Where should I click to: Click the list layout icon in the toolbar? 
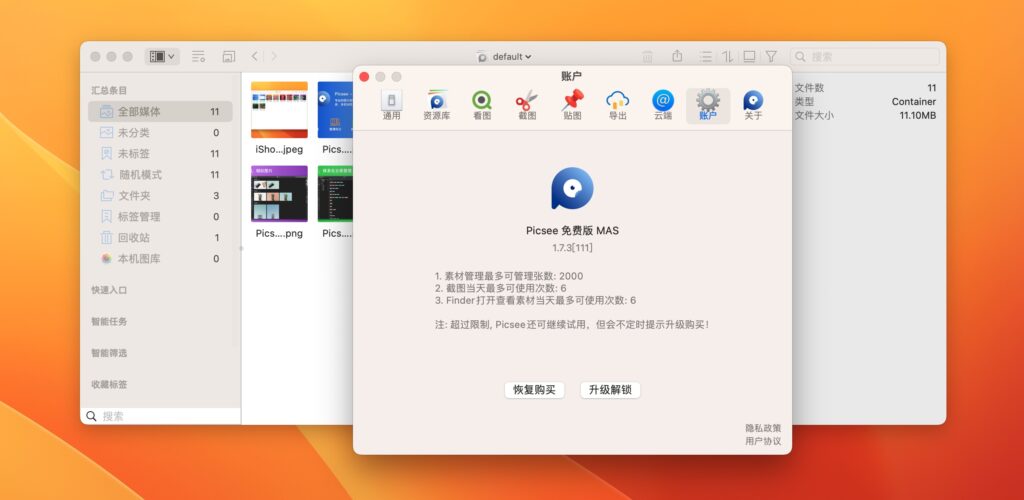click(x=706, y=57)
